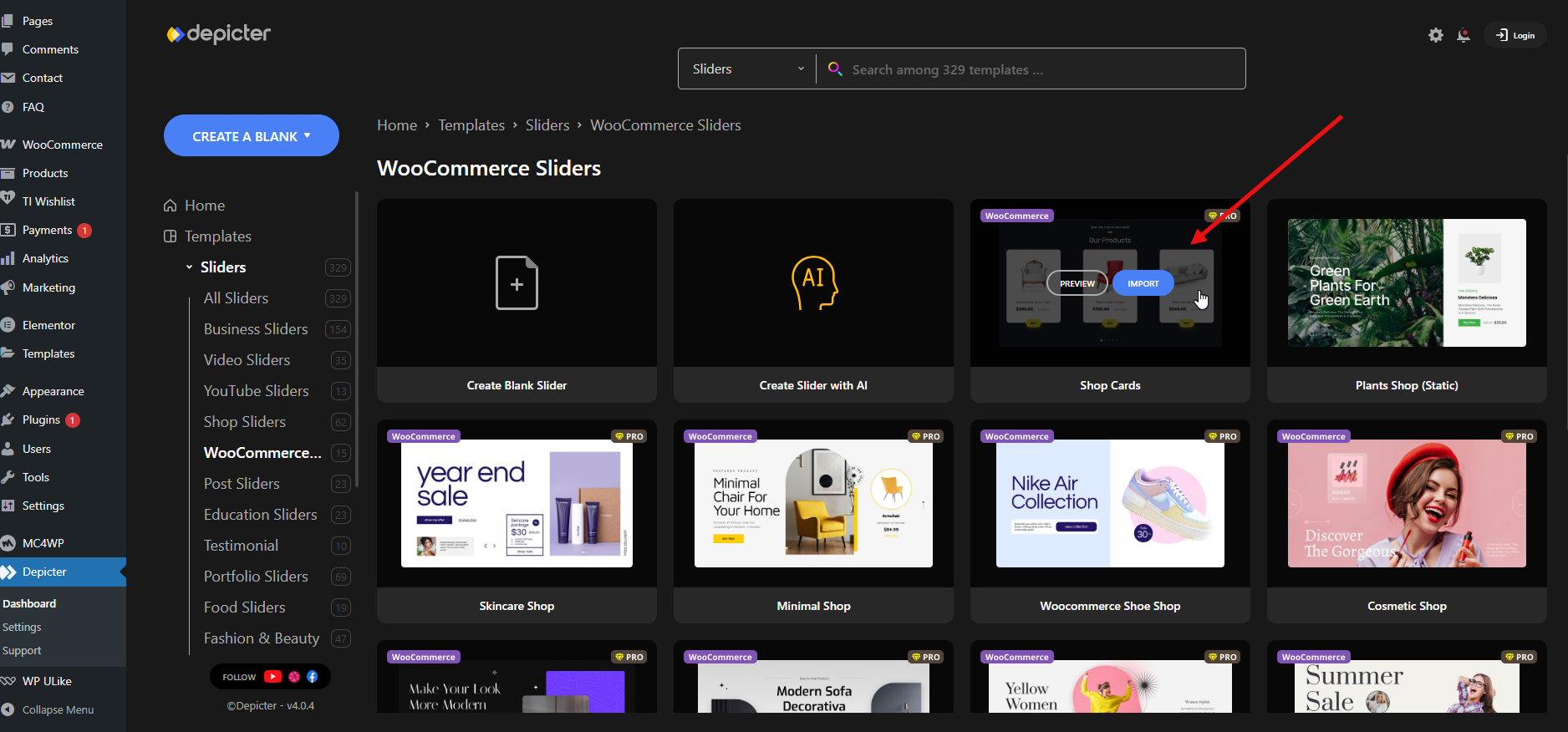The height and width of the screenshot is (732, 1568).
Task: Open the Sliders type dropdown
Action: coord(747,69)
